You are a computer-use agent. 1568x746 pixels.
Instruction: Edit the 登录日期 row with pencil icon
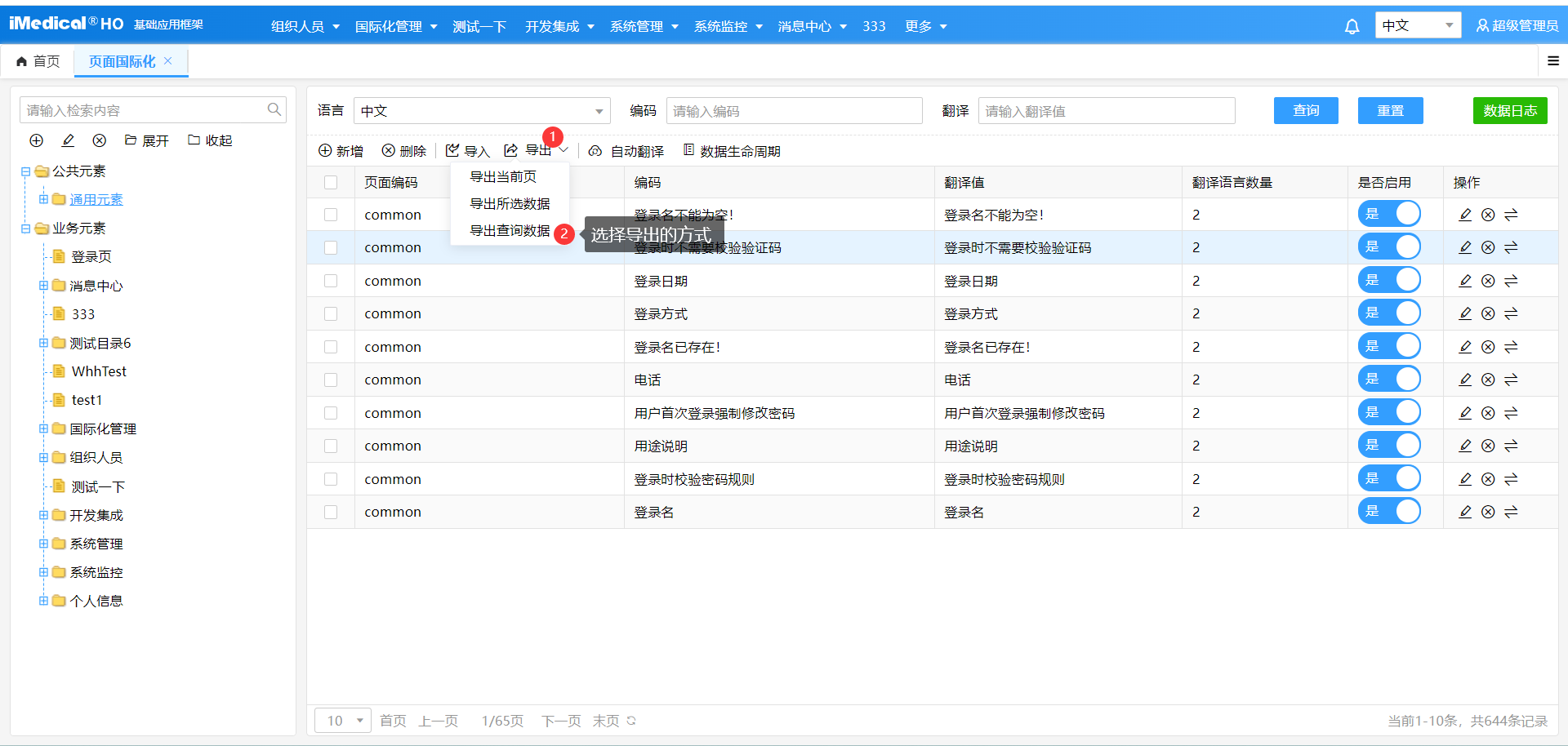pyautogui.click(x=1465, y=281)
